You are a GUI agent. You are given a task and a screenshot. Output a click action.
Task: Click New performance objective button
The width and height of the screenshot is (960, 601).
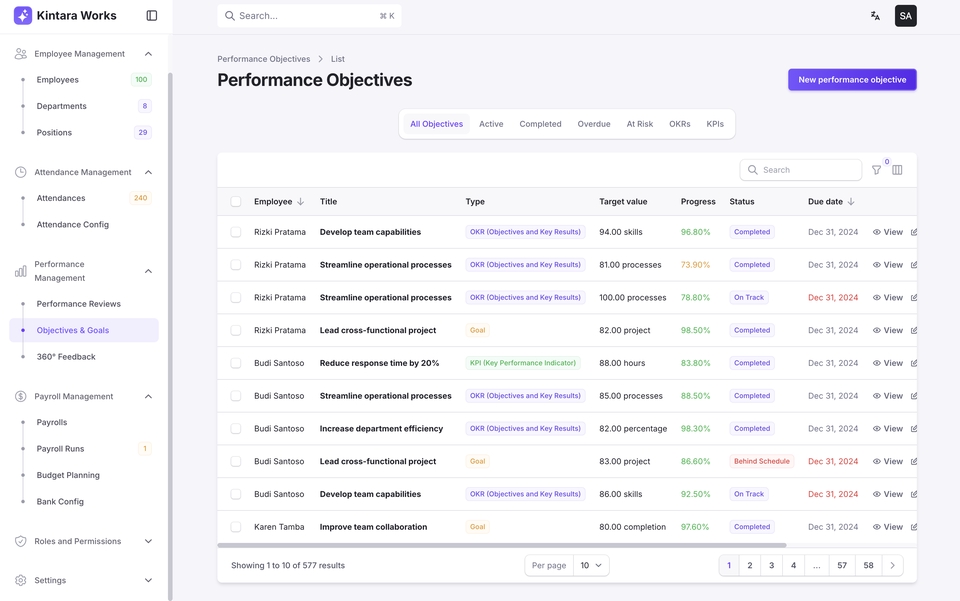click(x=852, y=80)
